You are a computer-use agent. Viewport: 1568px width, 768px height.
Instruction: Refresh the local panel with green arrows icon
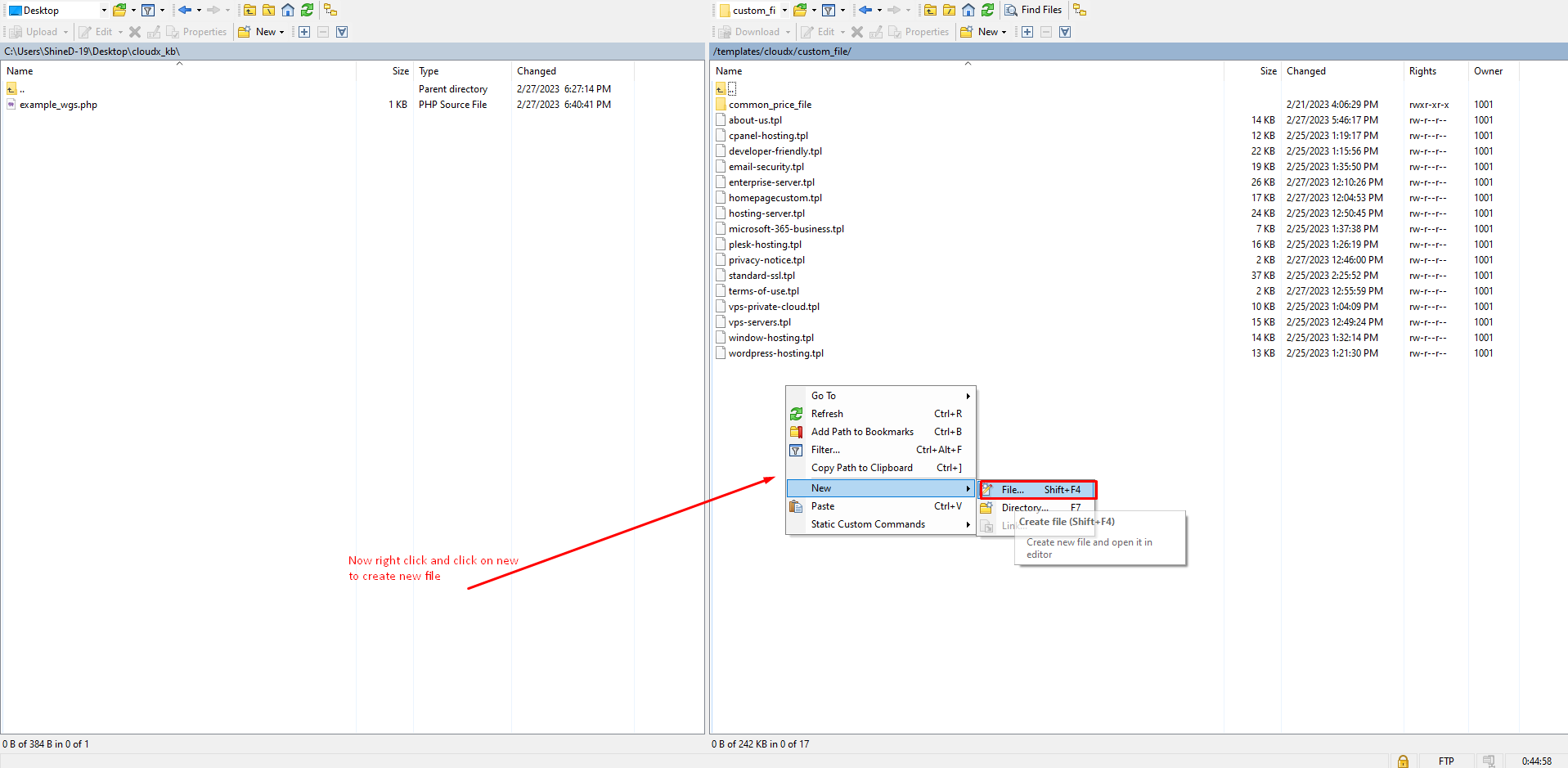click(x=307, y=10)
